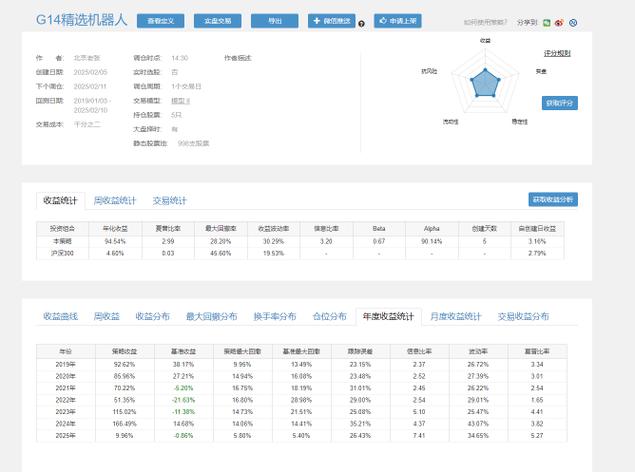Open the 评分规则 link
Screen dimensions: 635x472
pyautogui.click(x=557, y=51)
